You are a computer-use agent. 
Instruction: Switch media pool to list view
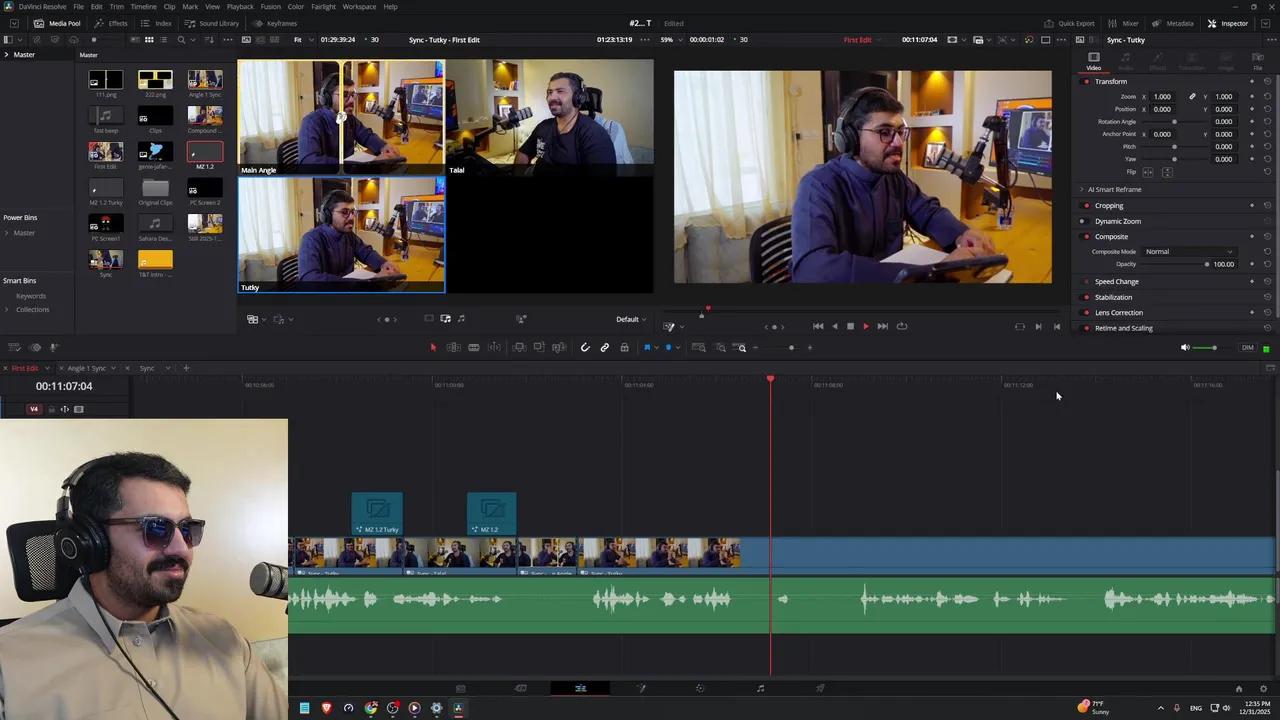164,40
